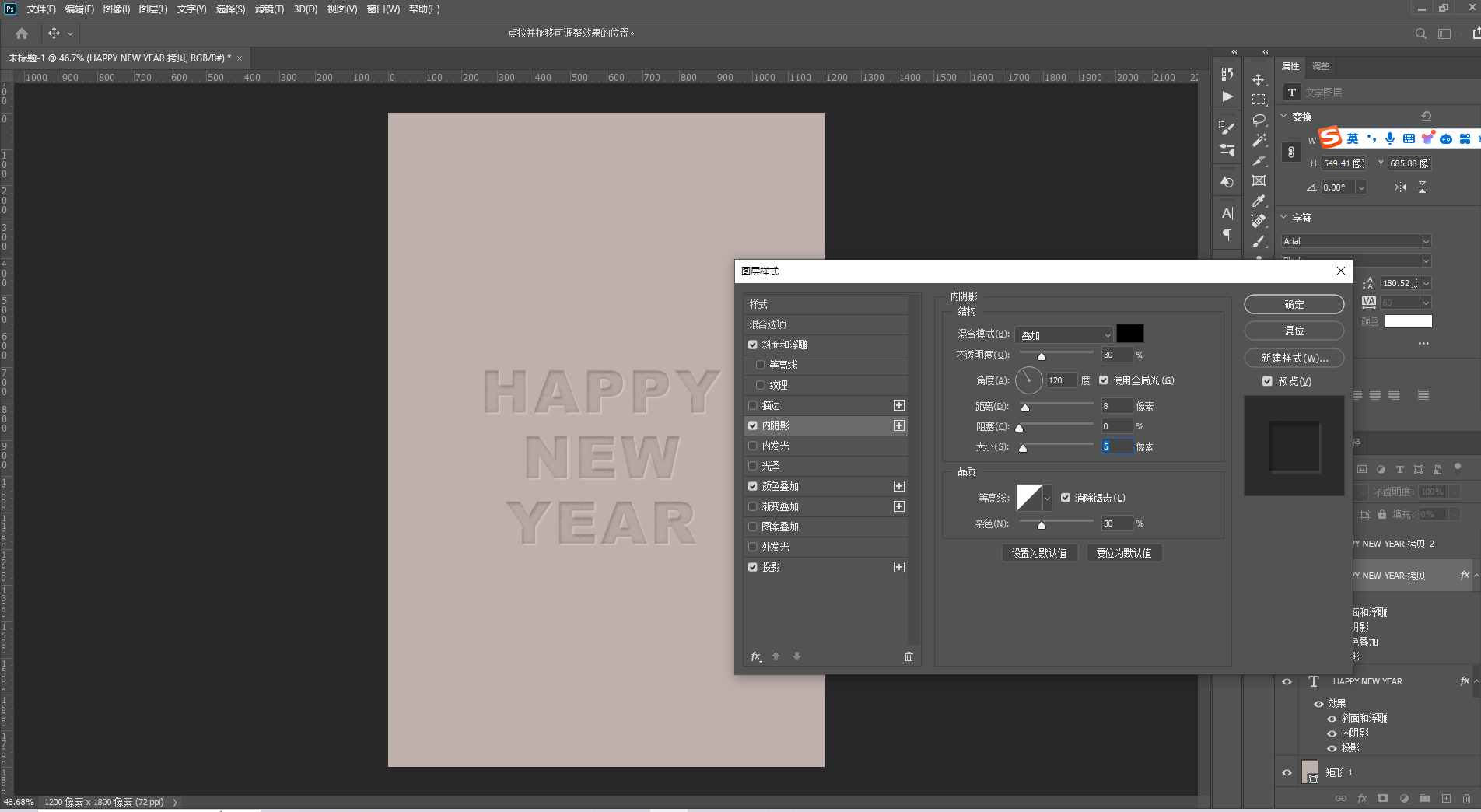Click the flip horizontal icon in properties
The width and height of the screenshot is (1481, 812).
click(1400, 187)
